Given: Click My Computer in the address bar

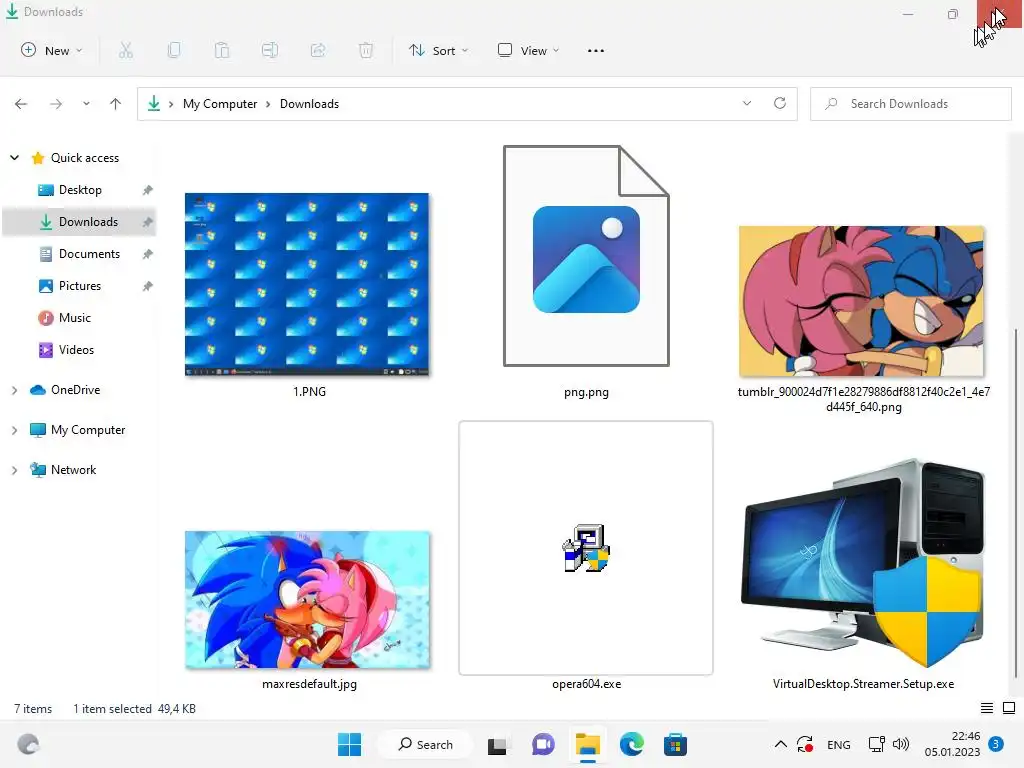Looking at the screenshot, I should (220, 104).
